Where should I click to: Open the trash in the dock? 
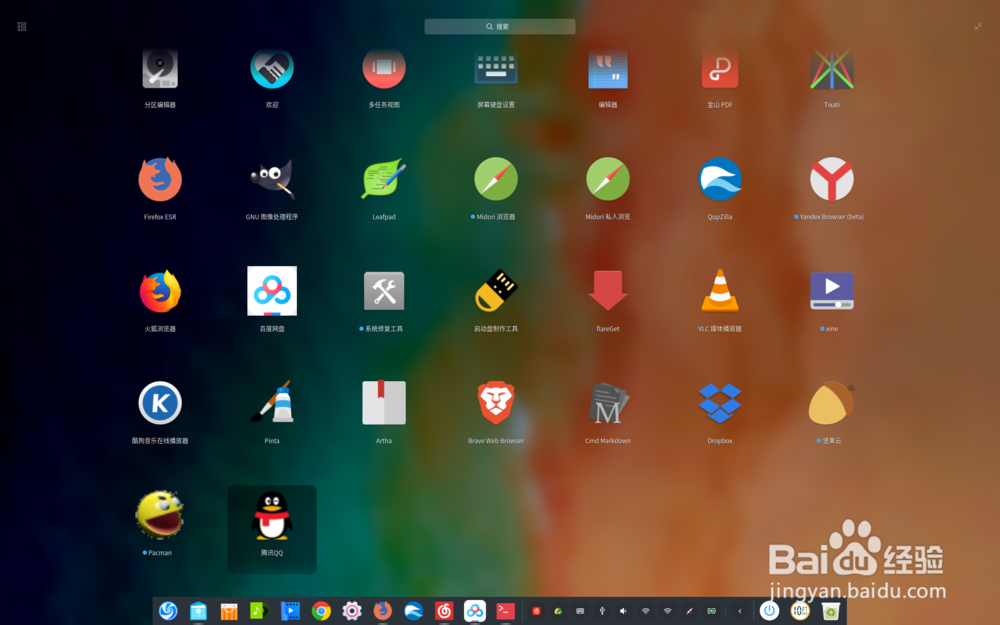[830, 611]
